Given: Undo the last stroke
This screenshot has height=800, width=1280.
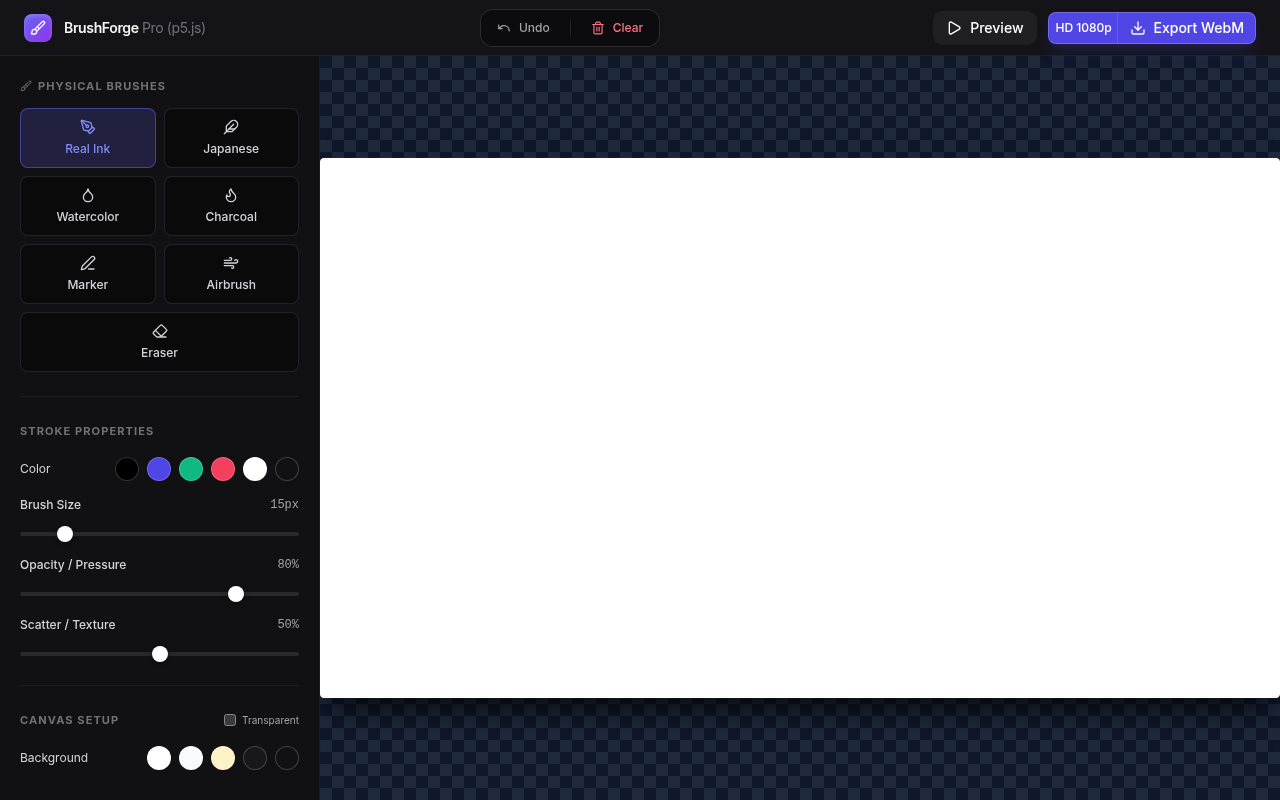Looking at the screenshot, I should pos(523,28).
